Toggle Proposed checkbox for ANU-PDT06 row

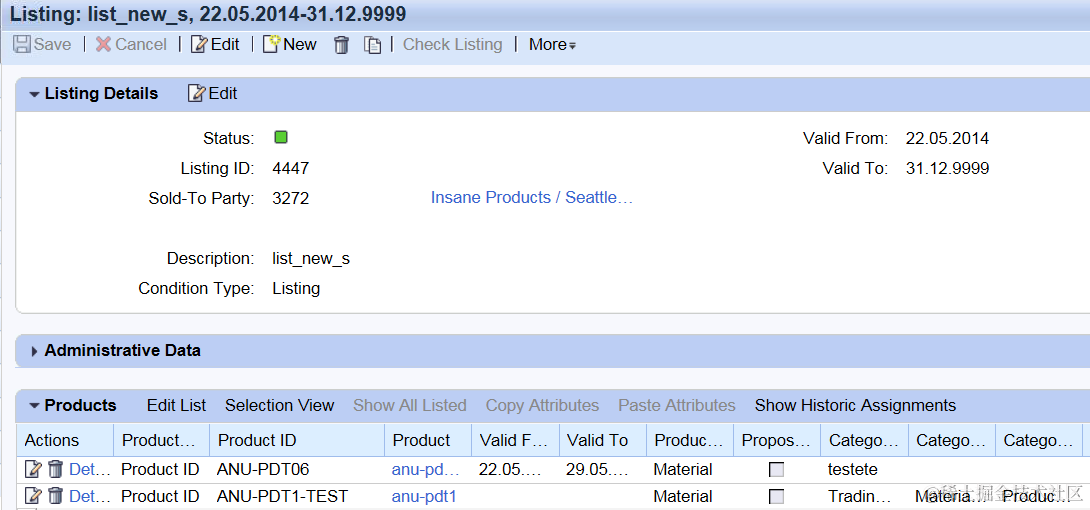[x=776, y=470]
